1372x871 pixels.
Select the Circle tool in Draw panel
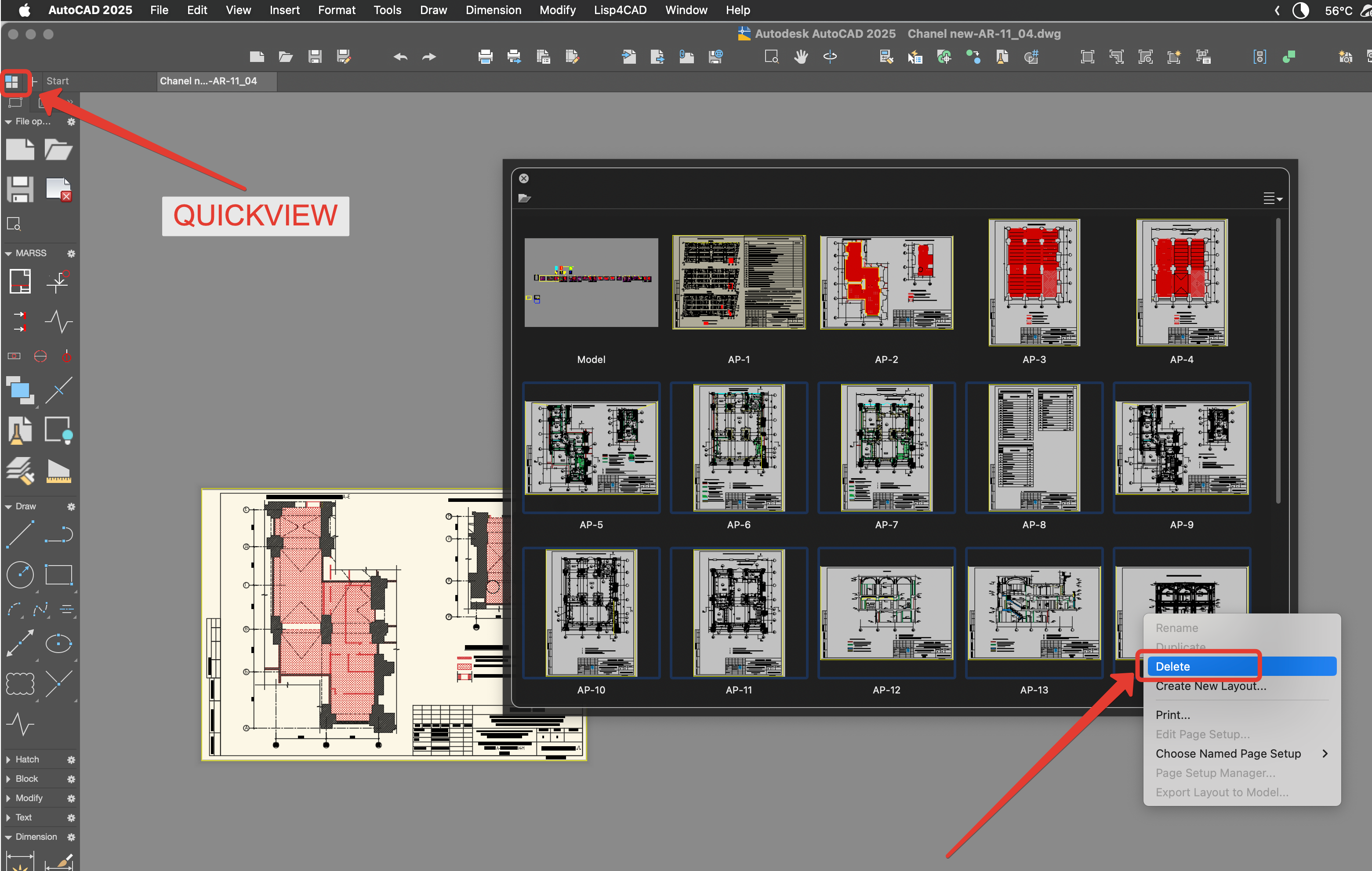coord(20,574)
